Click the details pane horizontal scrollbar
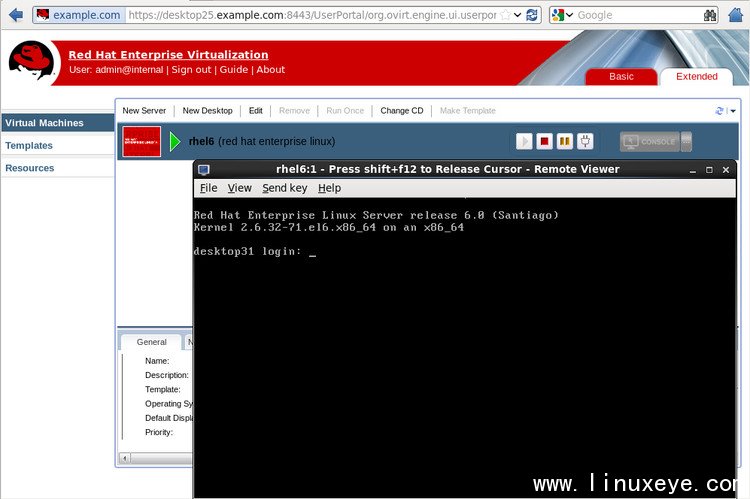The height and width of the screenshot is (499, 750). pos(161,458)
